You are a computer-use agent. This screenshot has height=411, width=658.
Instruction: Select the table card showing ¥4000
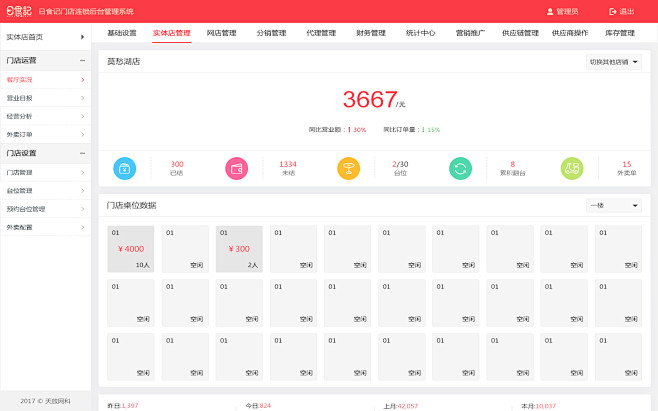click(x=131, y=249)
